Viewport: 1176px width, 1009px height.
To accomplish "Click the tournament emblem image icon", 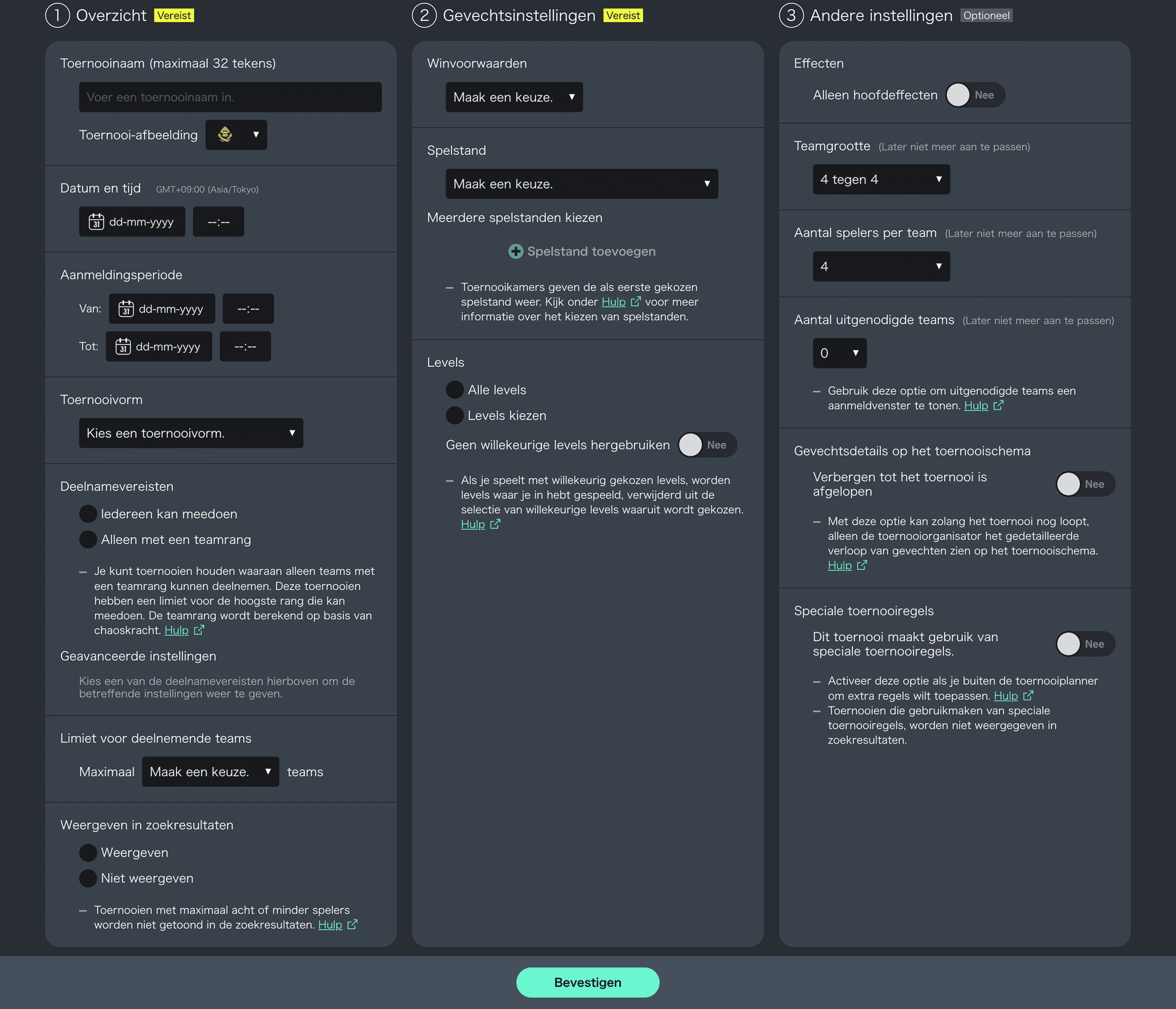I will [x=225, y=135].
